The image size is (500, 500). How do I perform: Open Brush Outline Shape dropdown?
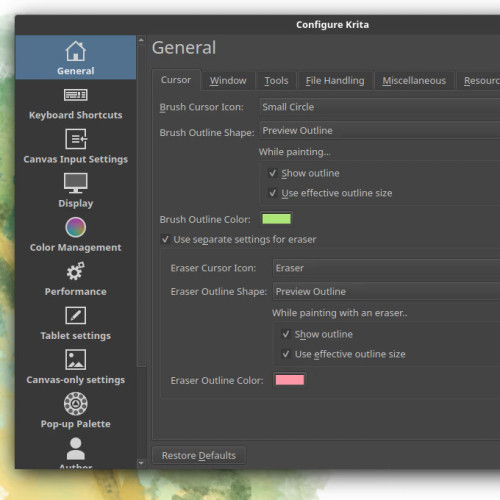[x=380, y=131]
